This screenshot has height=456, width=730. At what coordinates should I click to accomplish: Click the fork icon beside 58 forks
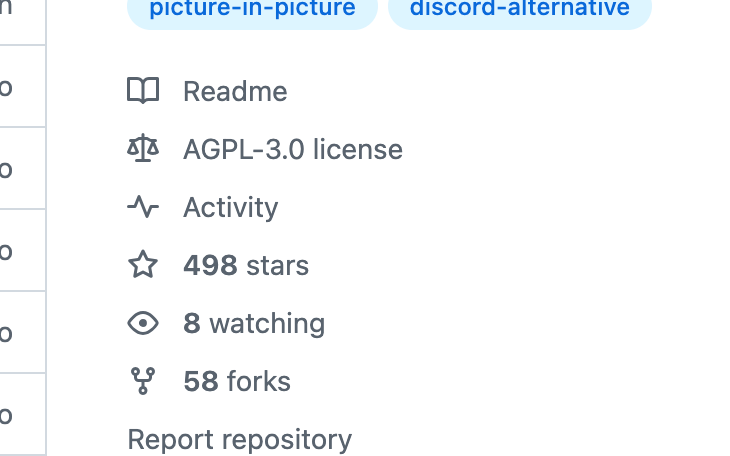point(143,381)
